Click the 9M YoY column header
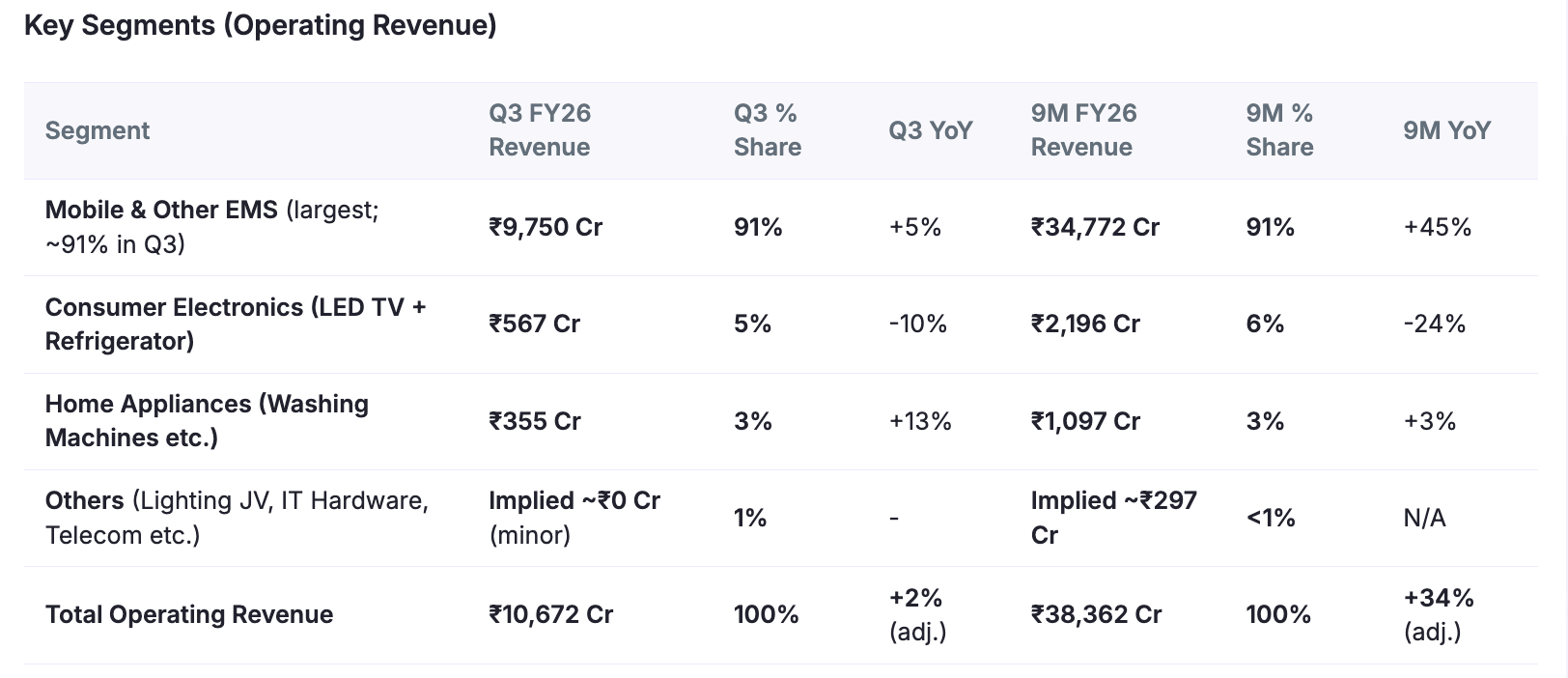1568x678 pixels. pyautogui.click(x=1446, y=130)
